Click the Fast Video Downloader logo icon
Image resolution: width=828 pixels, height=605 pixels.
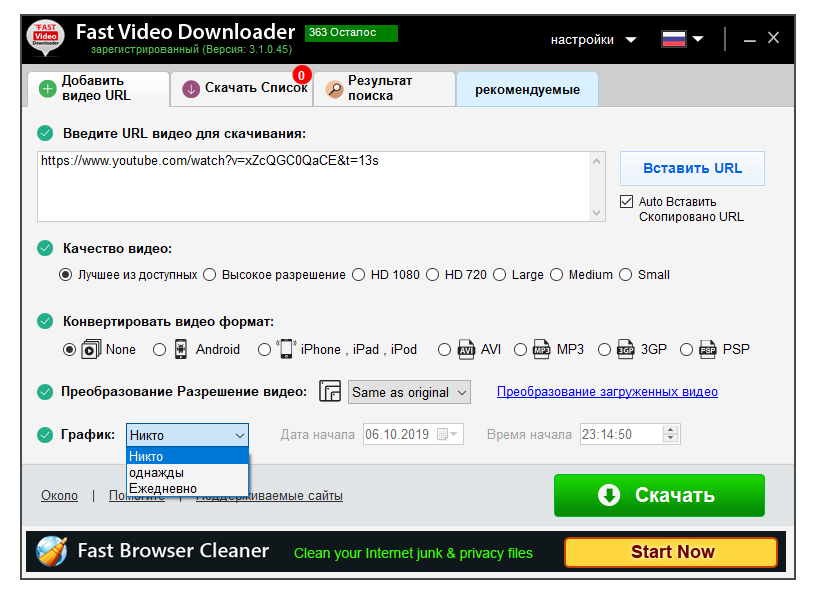pos(45,39)
